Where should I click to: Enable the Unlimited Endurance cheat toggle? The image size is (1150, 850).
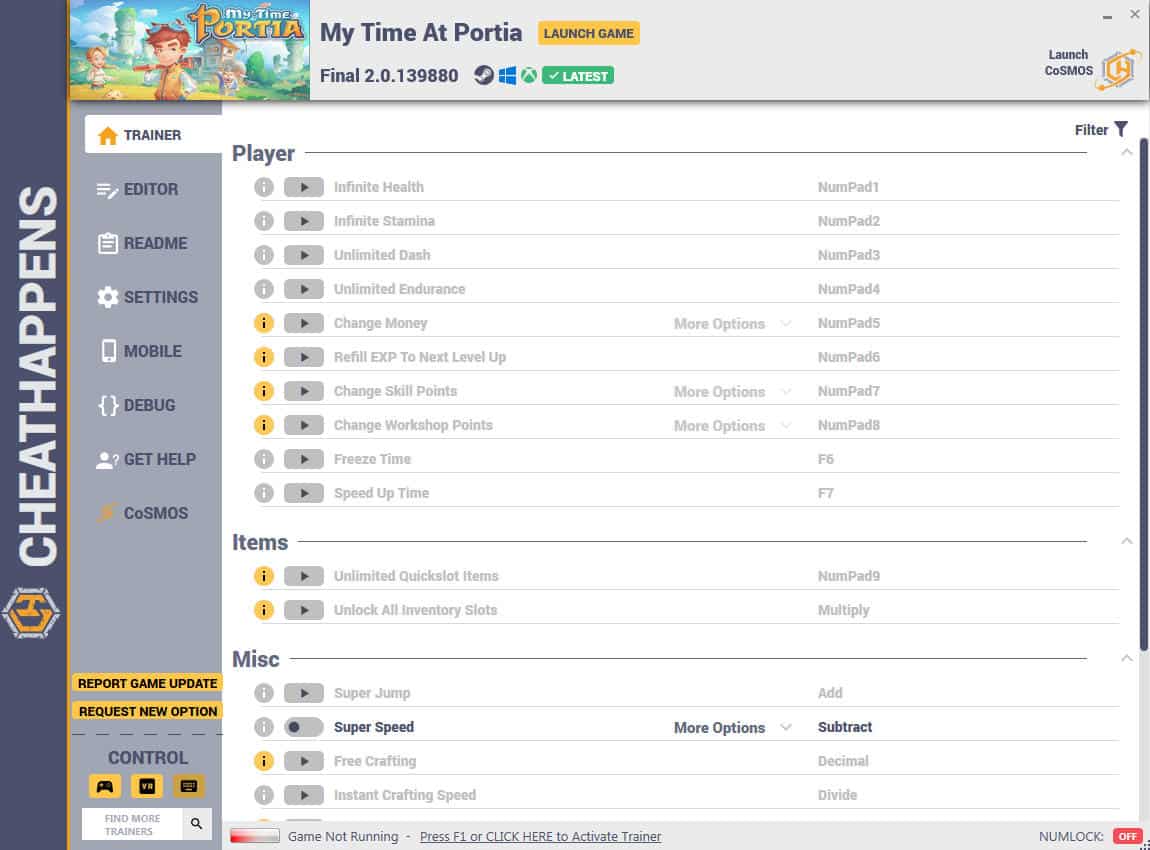304,289
